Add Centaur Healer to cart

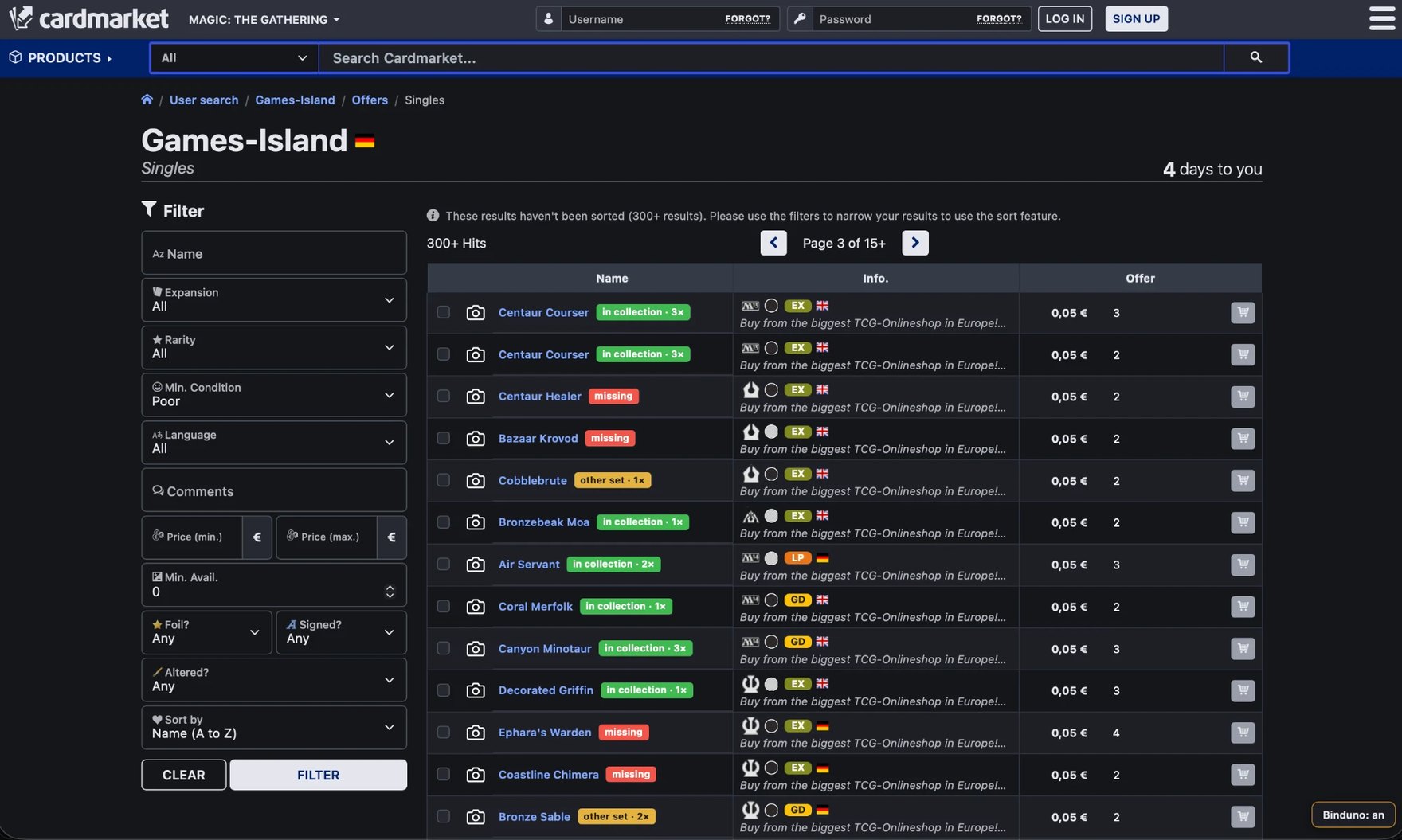(x=1243, y=397)
